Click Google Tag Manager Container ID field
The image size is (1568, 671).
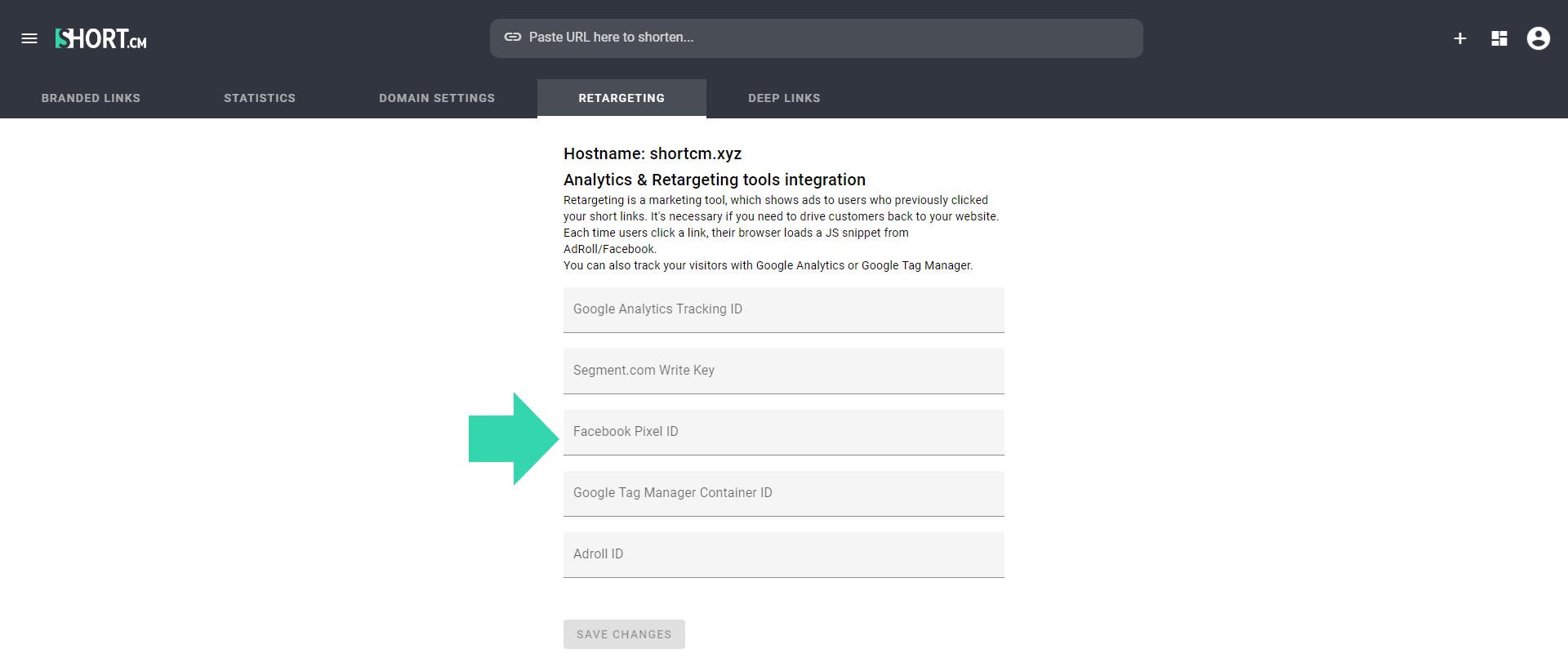(x=783, y=493)
